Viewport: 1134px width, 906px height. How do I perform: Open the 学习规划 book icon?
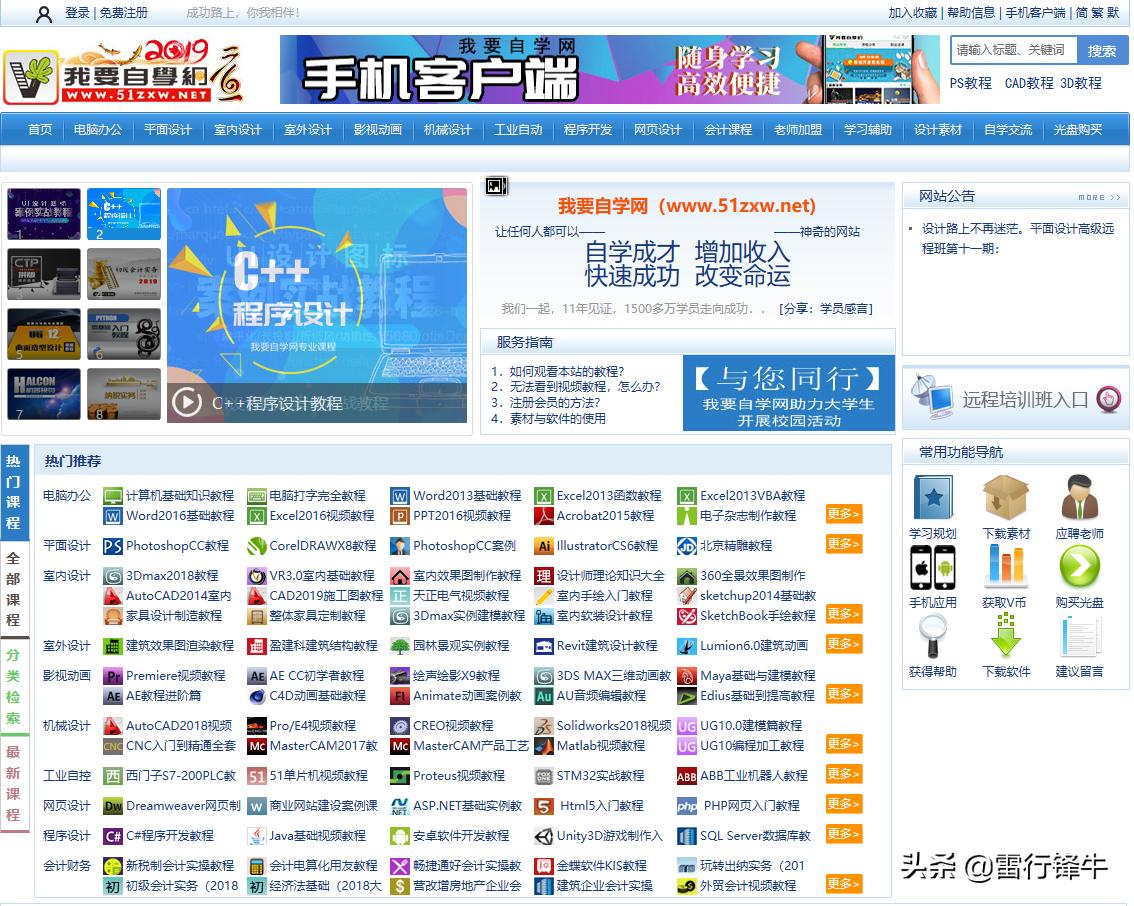(933, 498)
